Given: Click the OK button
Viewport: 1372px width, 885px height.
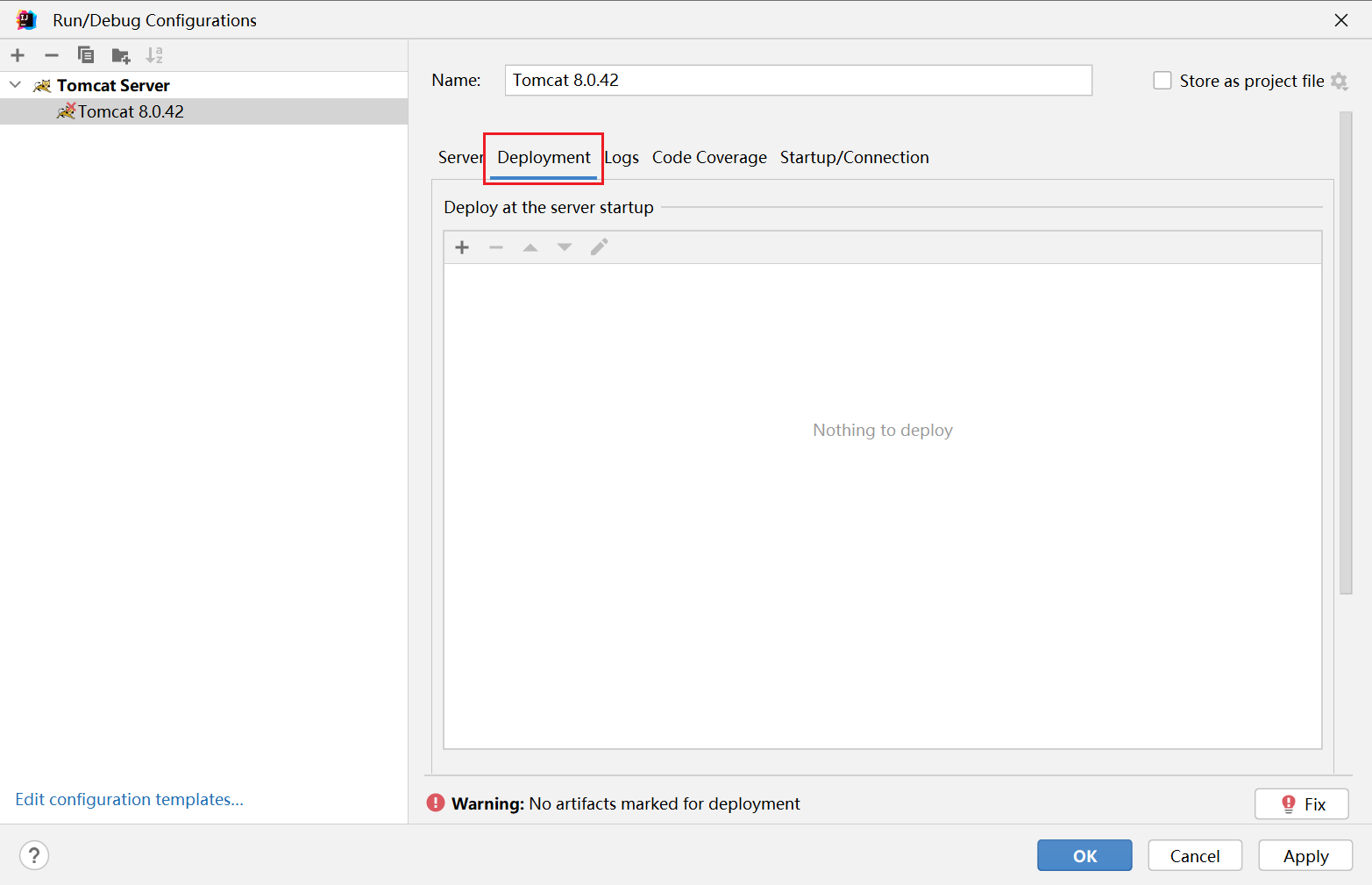Looking at the screenshot, I should (x=1084, y=855).
